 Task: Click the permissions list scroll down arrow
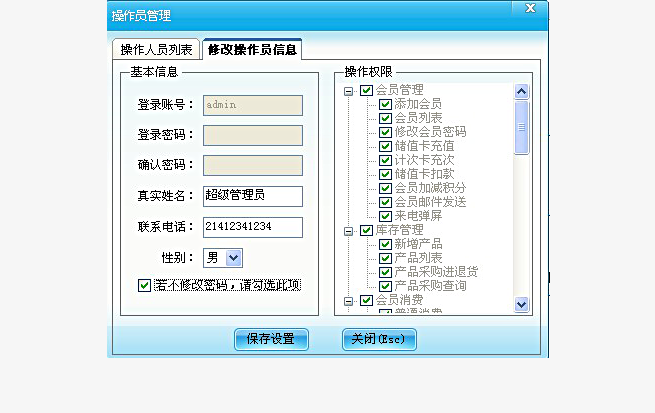pyautogui.click(x=521, y=304)
